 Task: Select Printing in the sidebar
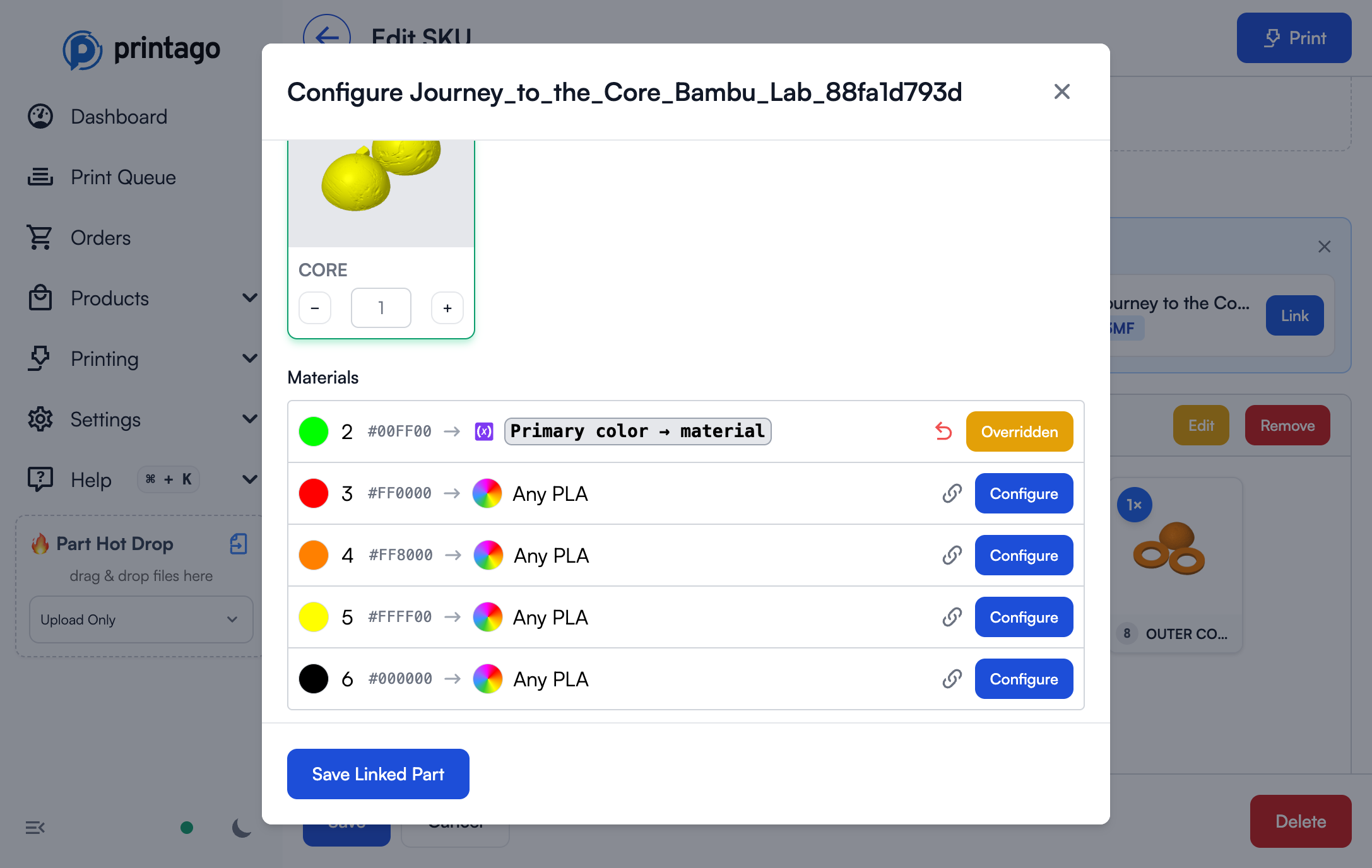coord(105,358)
